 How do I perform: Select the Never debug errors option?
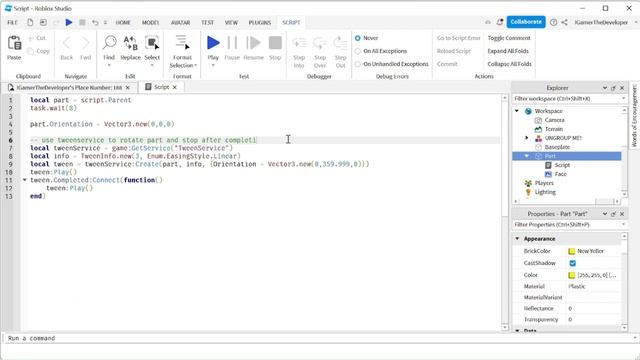pos(358,38)
